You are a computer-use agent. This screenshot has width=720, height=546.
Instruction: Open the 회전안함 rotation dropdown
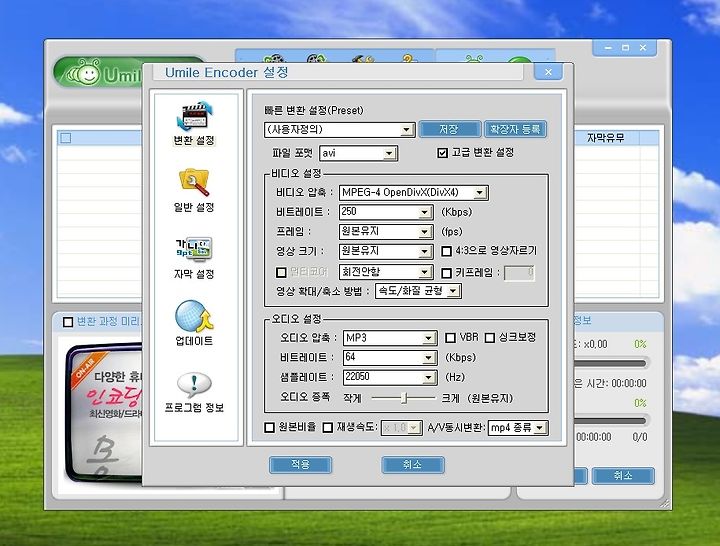(386, 272)
